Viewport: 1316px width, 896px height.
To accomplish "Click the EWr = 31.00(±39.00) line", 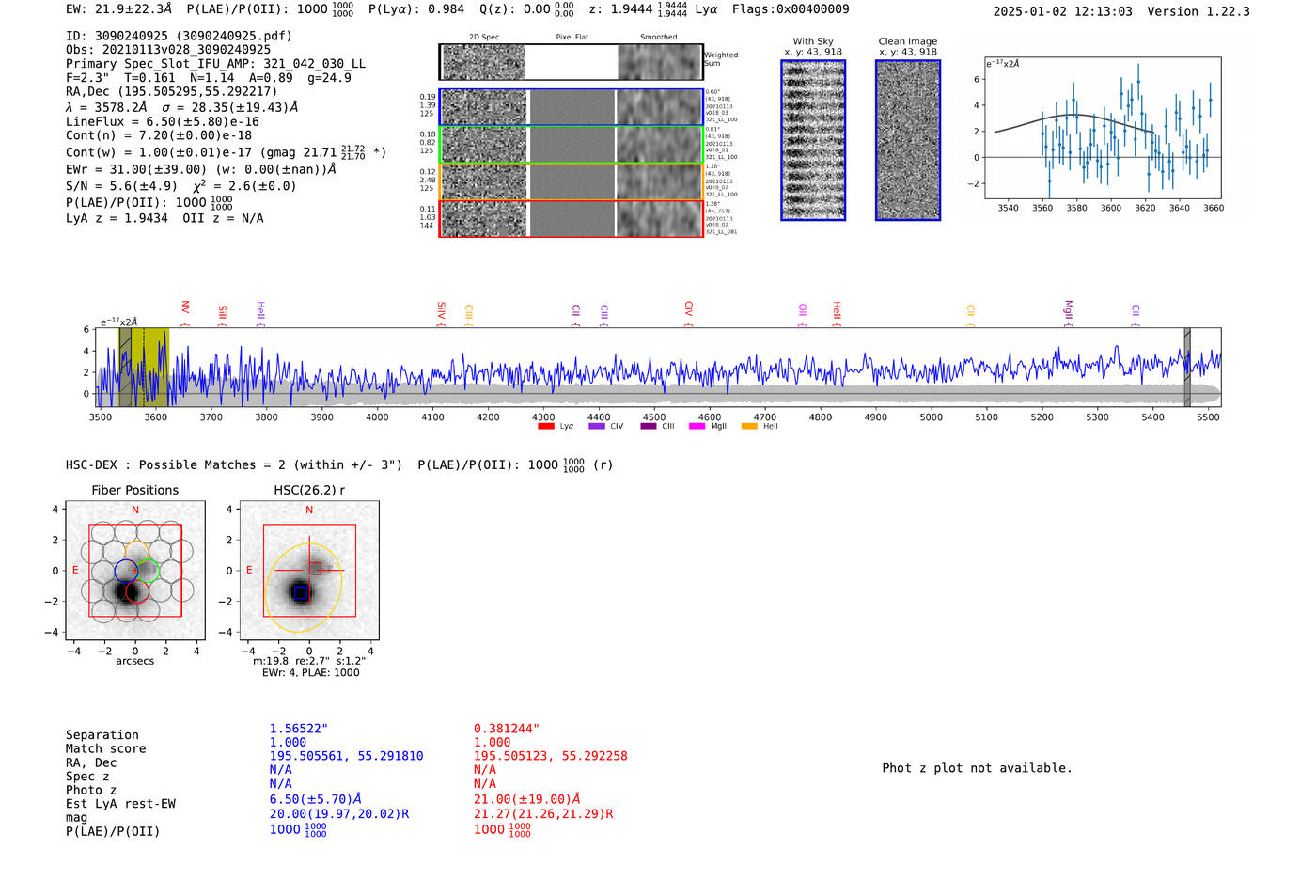I will pos(200,169).
